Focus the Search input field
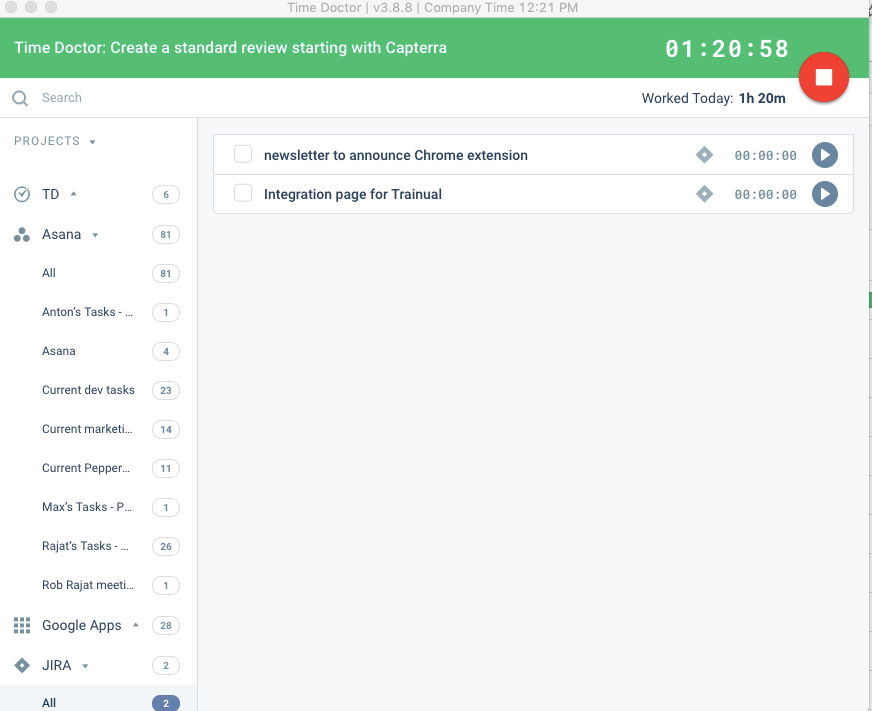The width and height of the screenshot is (872, 711). tap(62, 98)
